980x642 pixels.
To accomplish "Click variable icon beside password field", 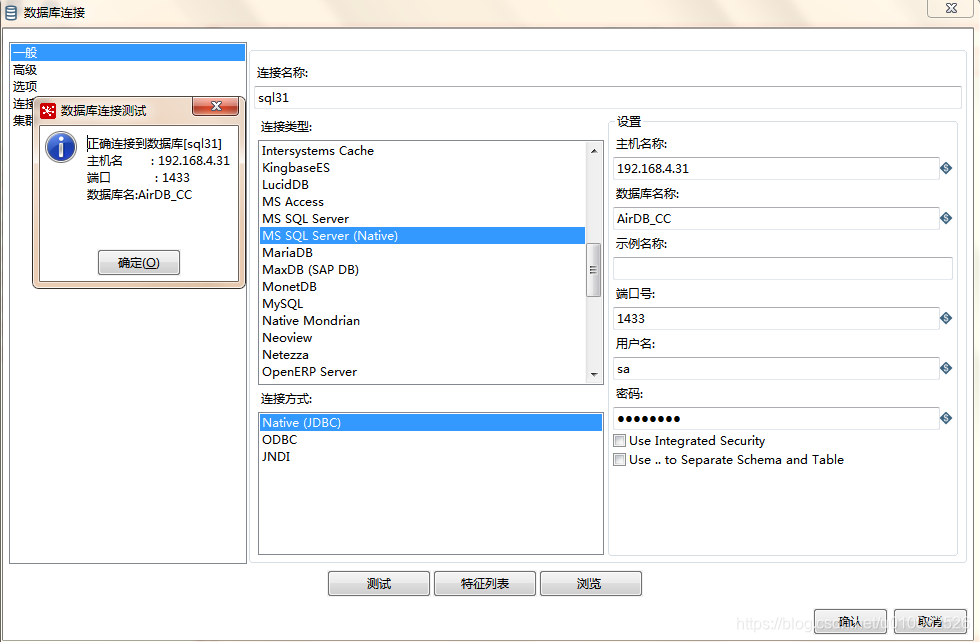I will pyautogui.click(x=946, y=418).
